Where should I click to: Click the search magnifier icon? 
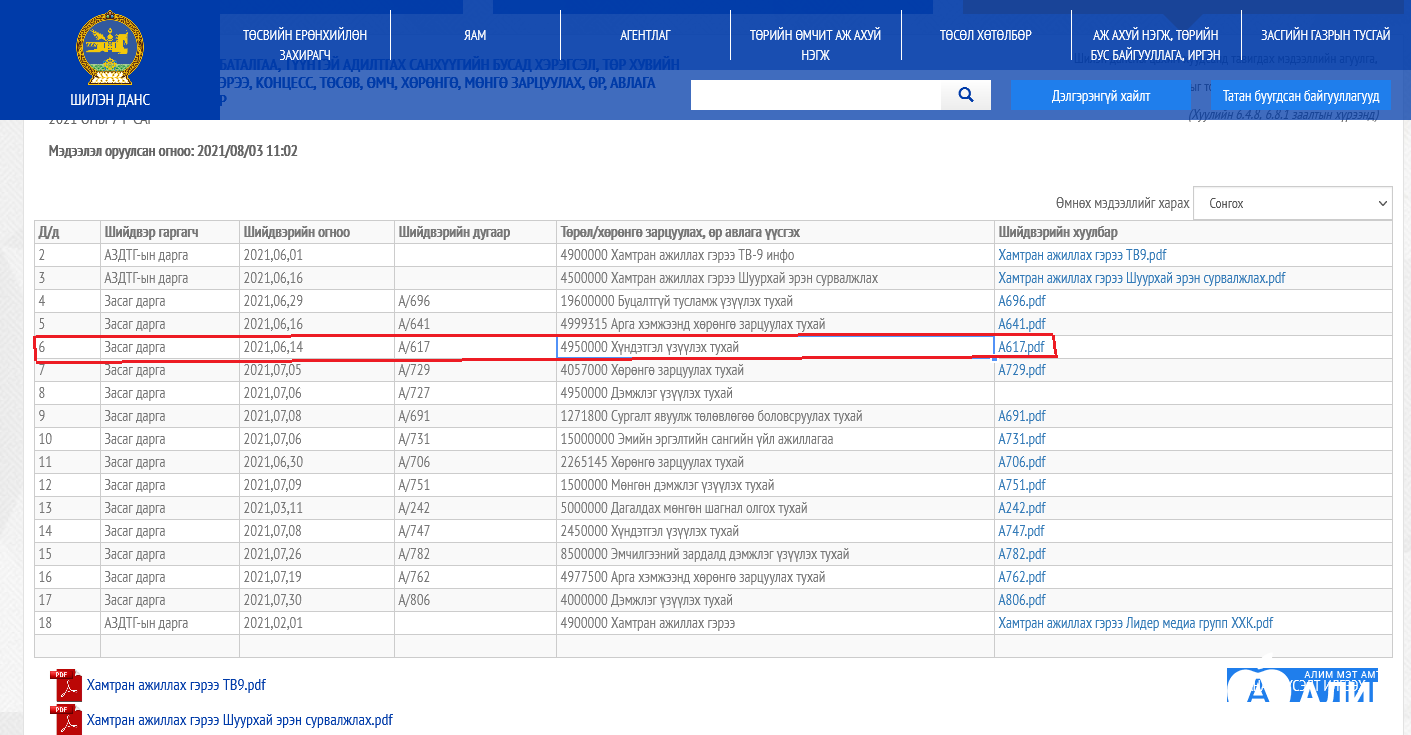[x=966, y=95]
